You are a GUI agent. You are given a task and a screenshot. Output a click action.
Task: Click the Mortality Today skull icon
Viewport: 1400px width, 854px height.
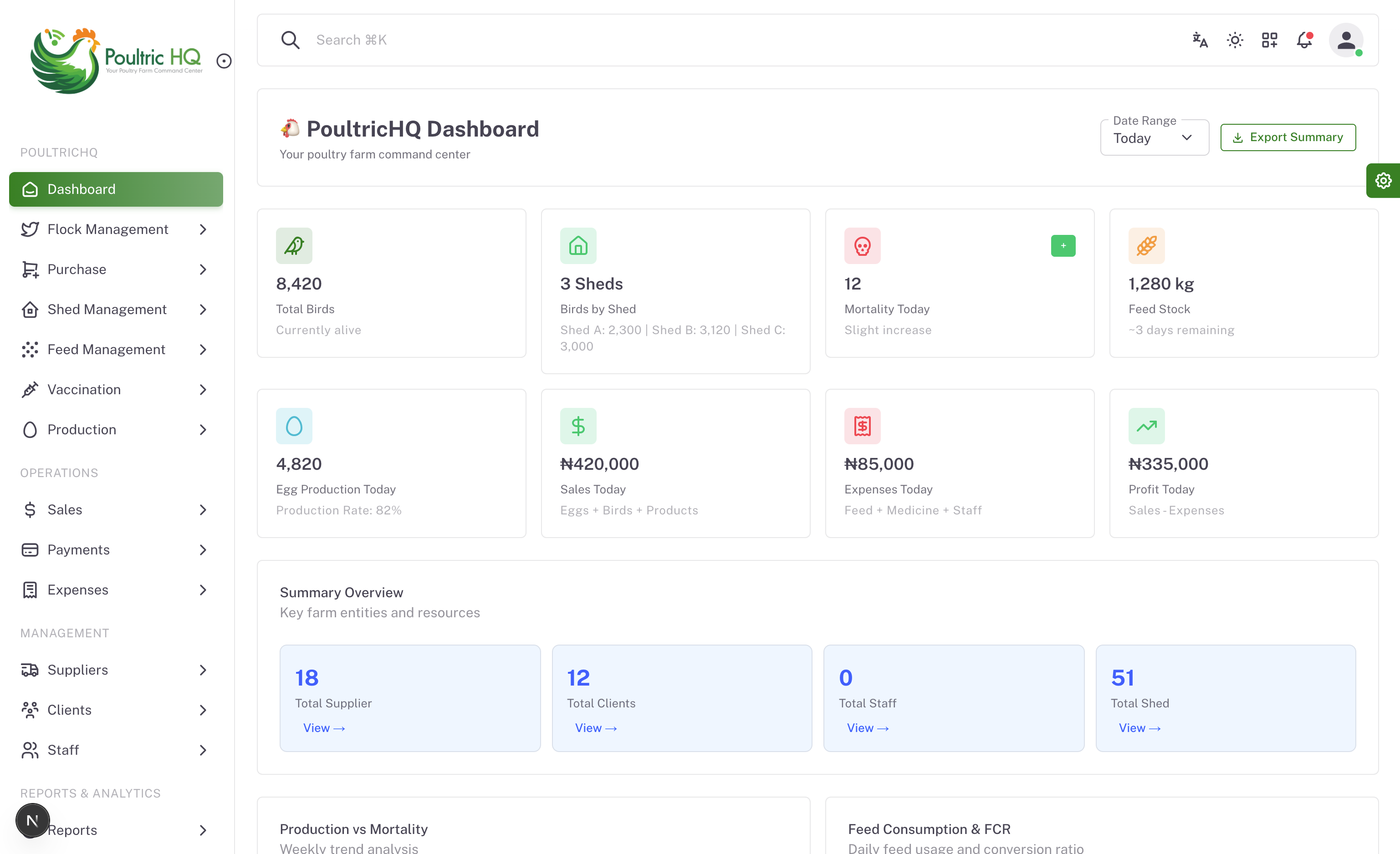(862, 245)
